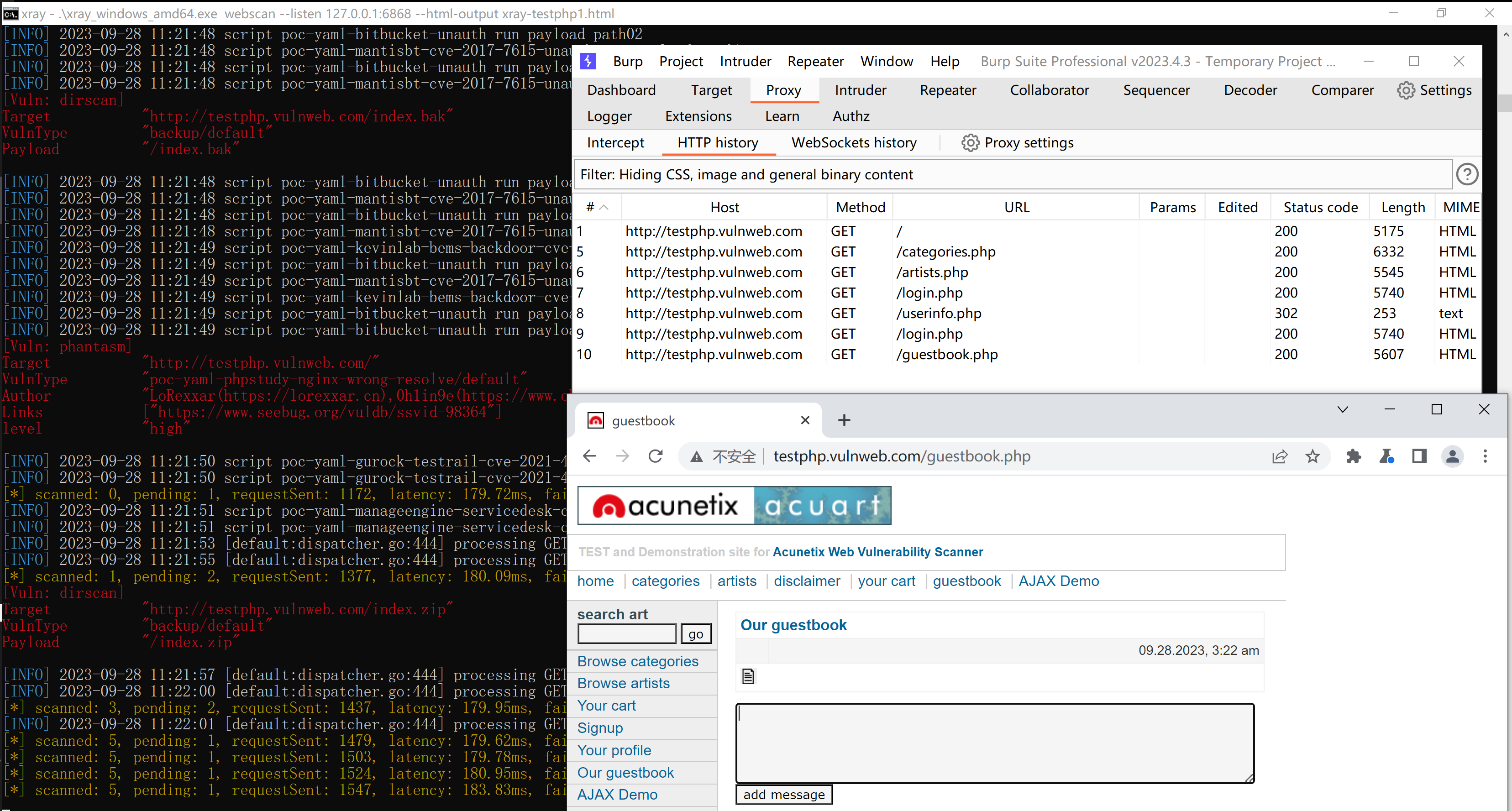Click the Burp Suite logo icon

coord(588,61)
